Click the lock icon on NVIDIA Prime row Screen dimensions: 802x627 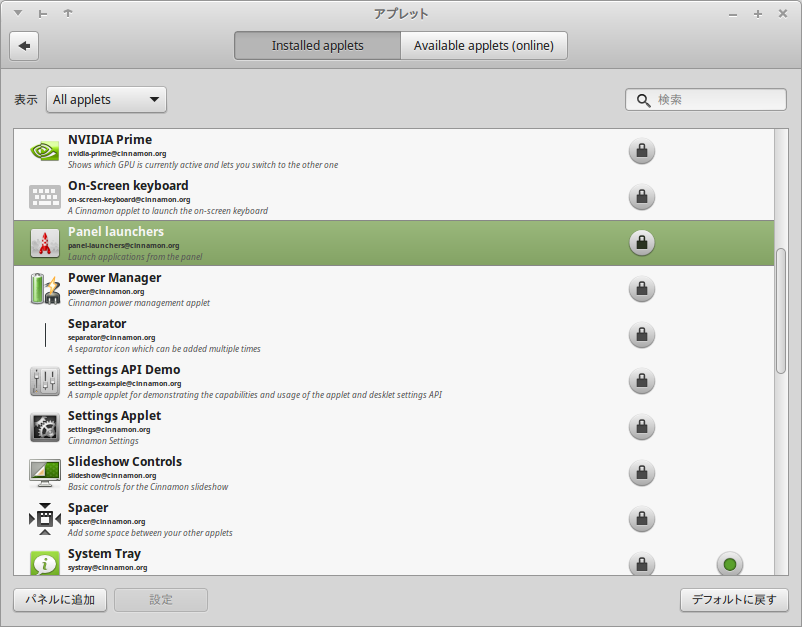pyautogui.click(x=642, y=151)
